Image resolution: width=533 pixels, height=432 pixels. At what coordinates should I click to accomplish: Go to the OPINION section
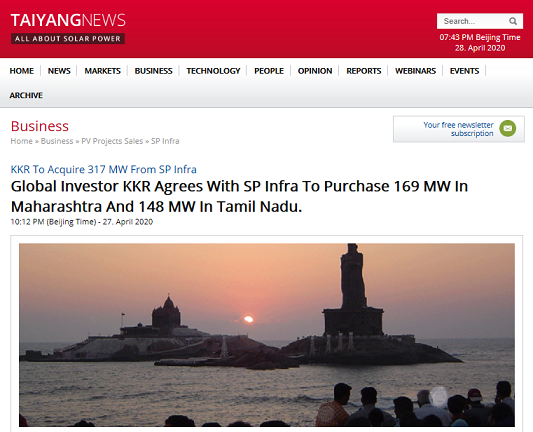coord(315,71)
